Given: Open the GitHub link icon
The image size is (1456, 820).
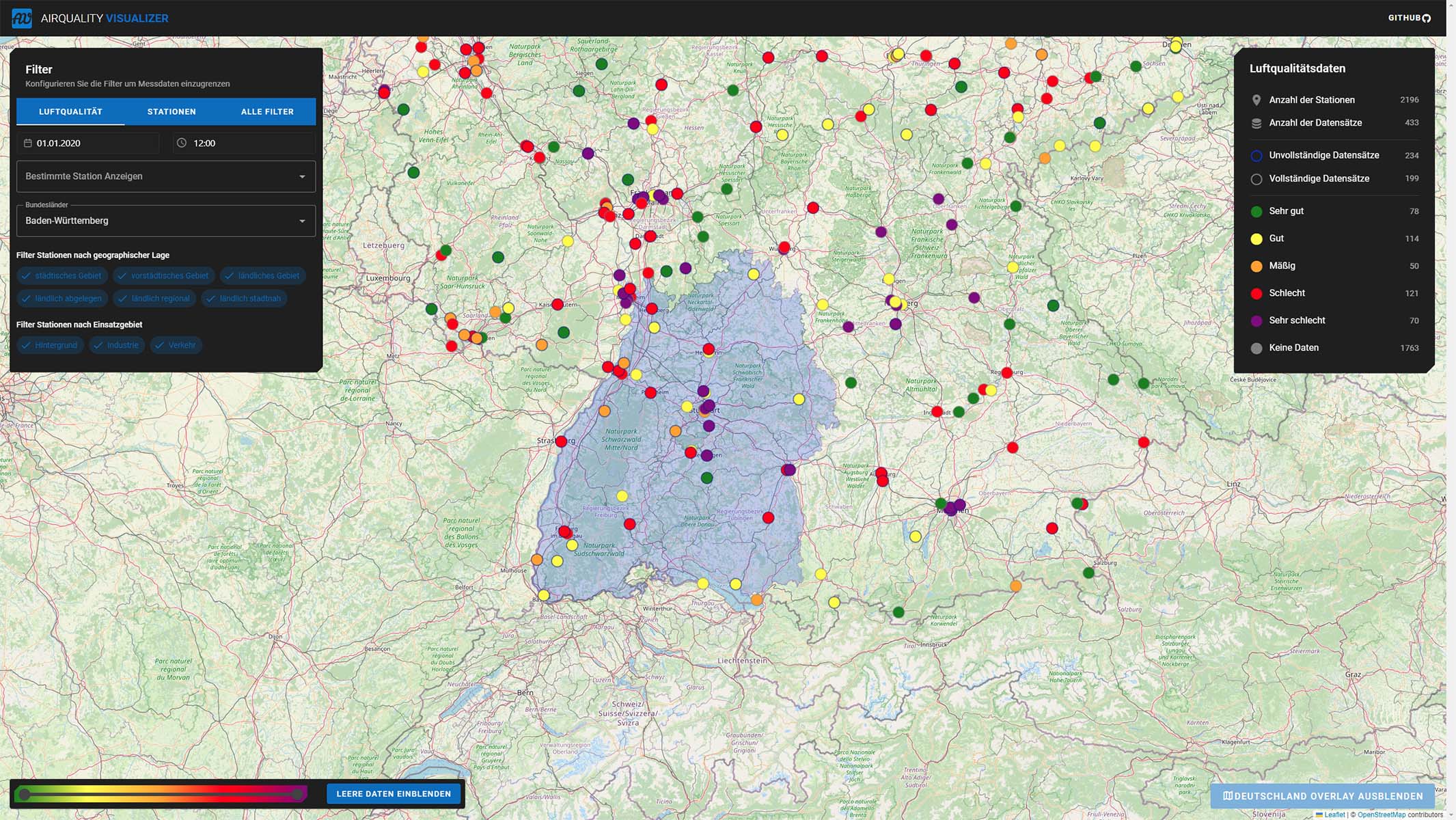Looking at the screenshot, I should [1426, 18].
